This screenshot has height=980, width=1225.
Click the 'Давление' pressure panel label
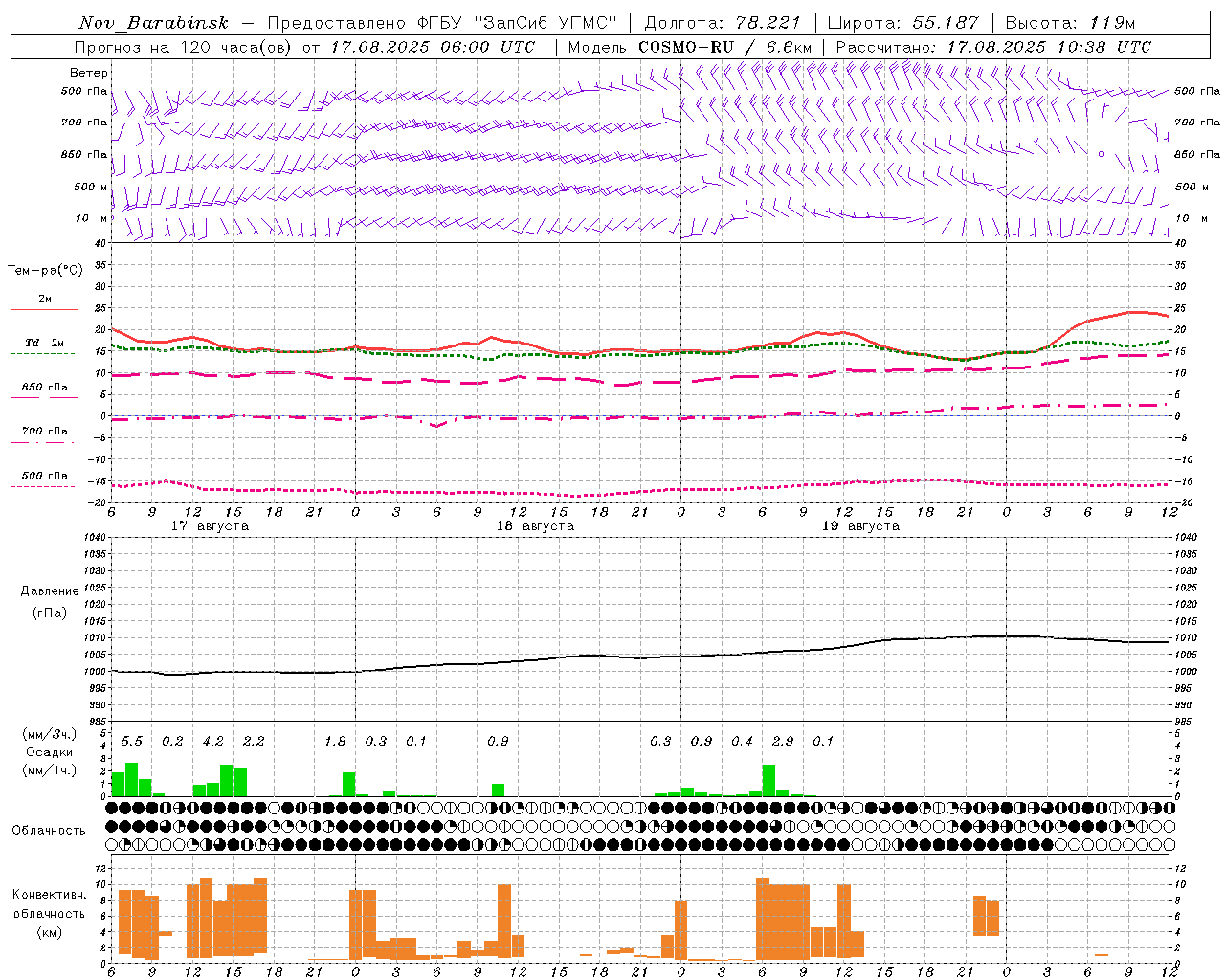50,591
